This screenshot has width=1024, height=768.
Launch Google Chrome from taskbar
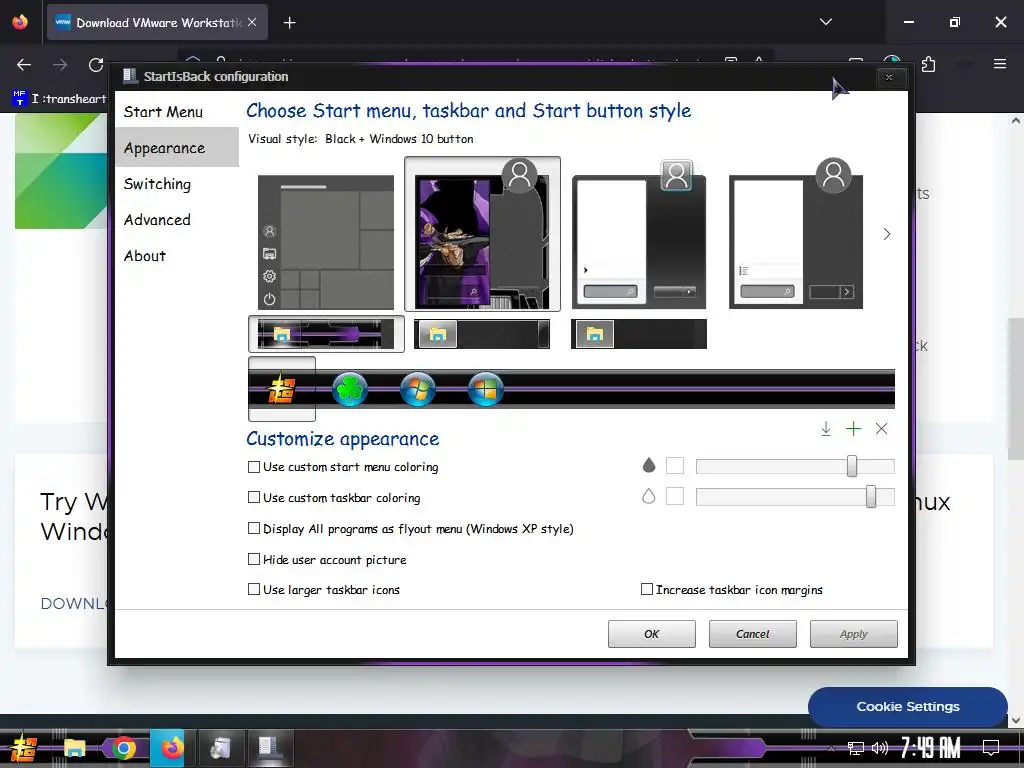point(123,748)
